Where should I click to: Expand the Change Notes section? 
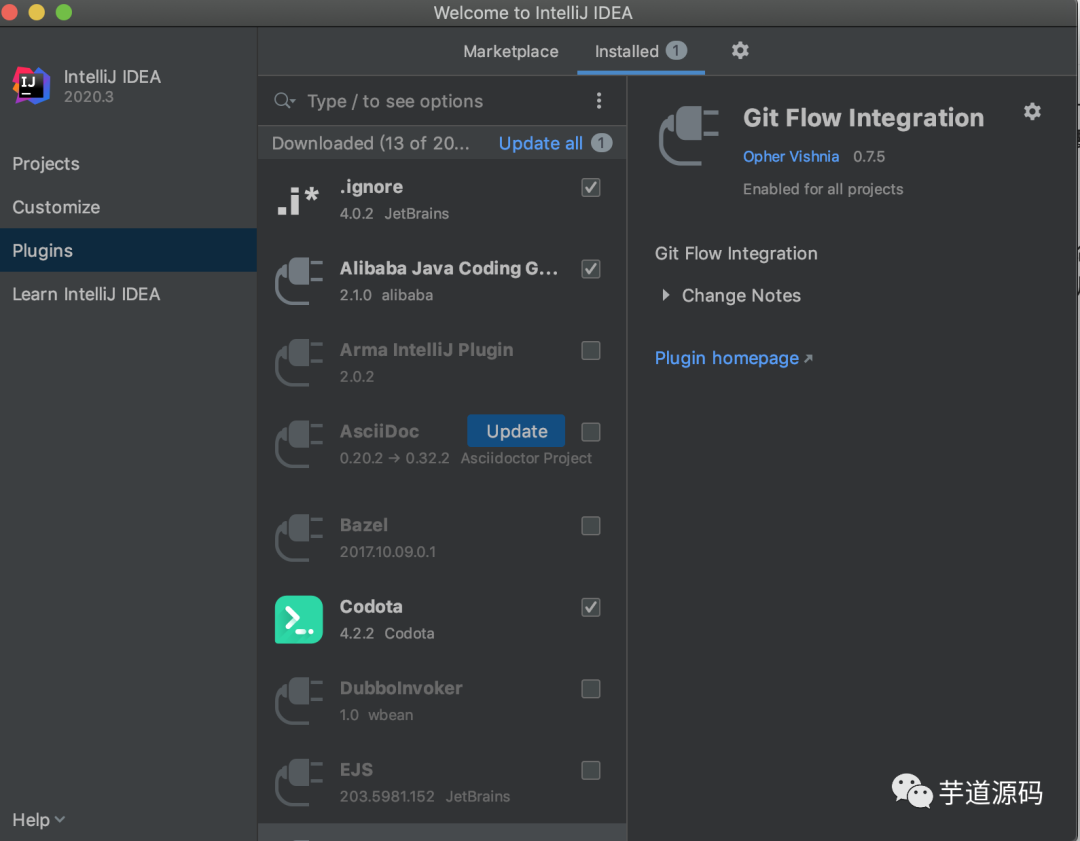[665, 295]
